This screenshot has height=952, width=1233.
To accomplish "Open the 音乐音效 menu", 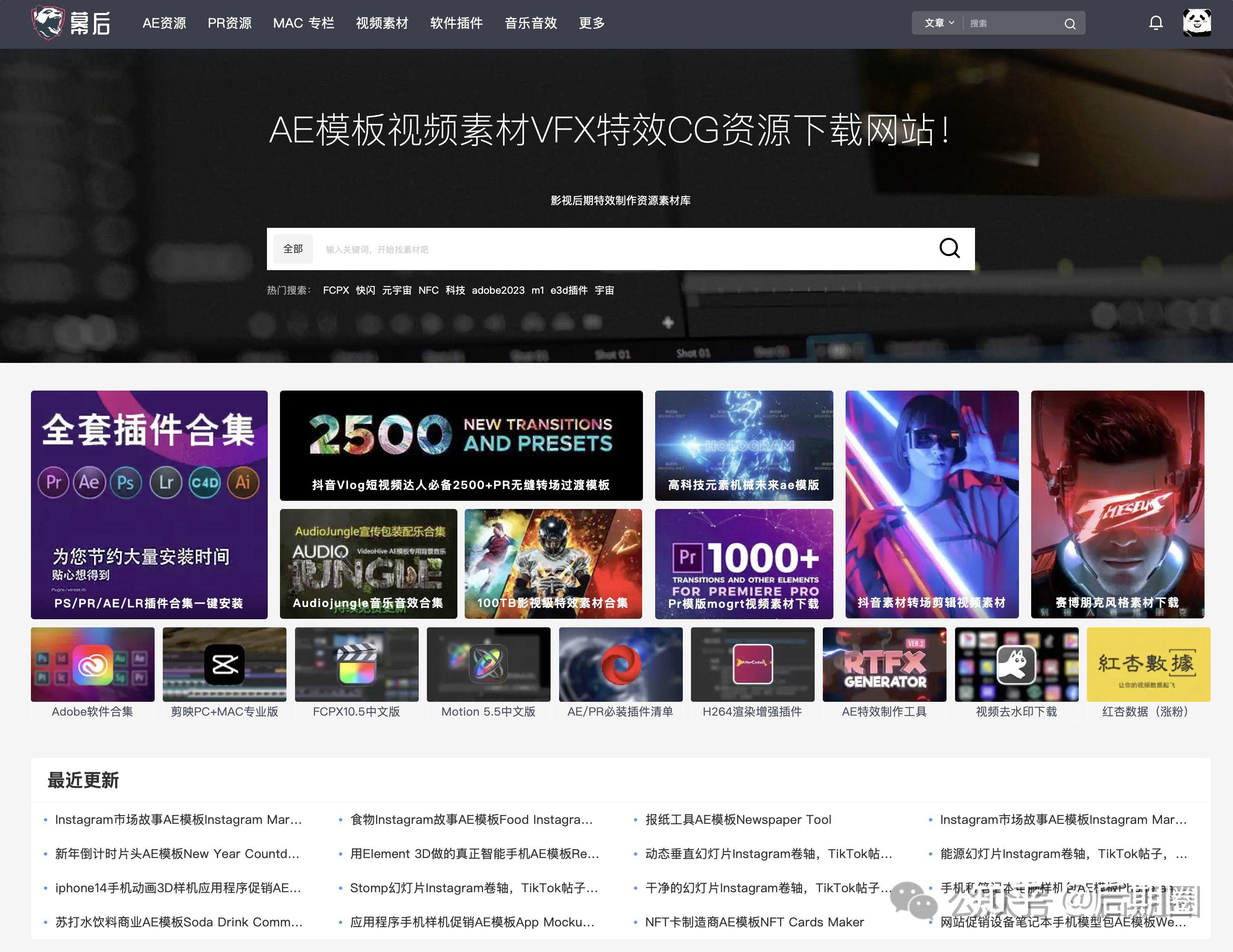I will click(x=531, y=23).
